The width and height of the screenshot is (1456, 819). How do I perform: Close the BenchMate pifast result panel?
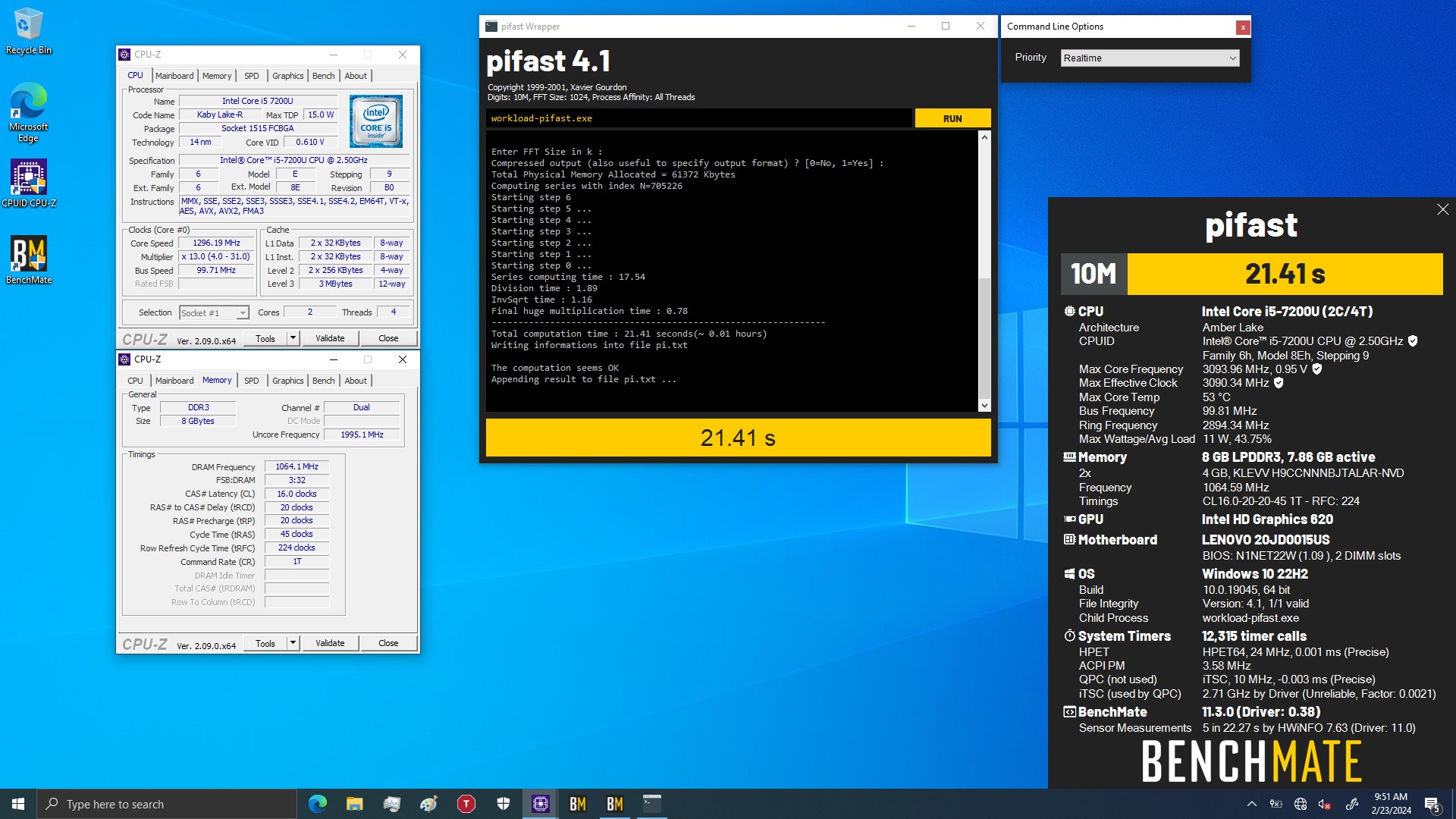[x=1442, y=209]
